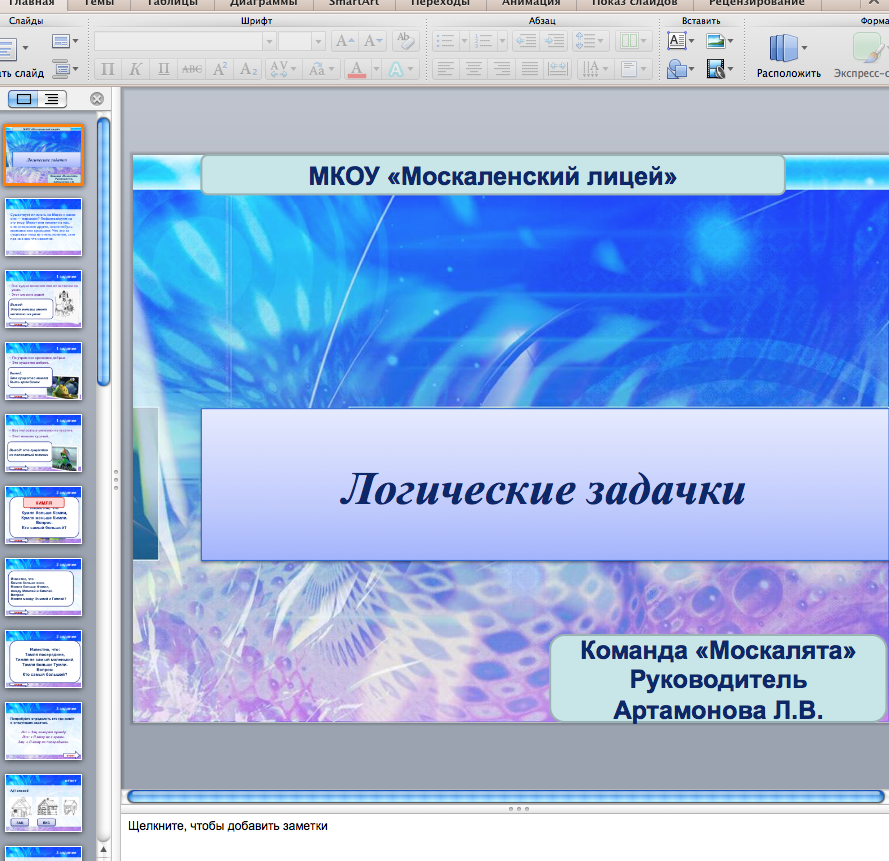Open the text columns dropdown
This screenshot has width=889, height=861.
point(633,41)
